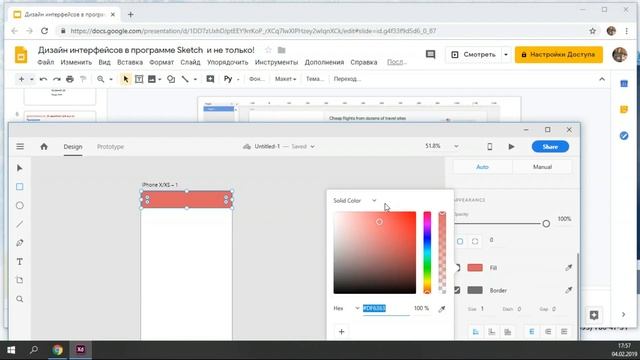Open the Инструменты menu
This screenshot has width=640, height=360.
(x=276, y=62)
